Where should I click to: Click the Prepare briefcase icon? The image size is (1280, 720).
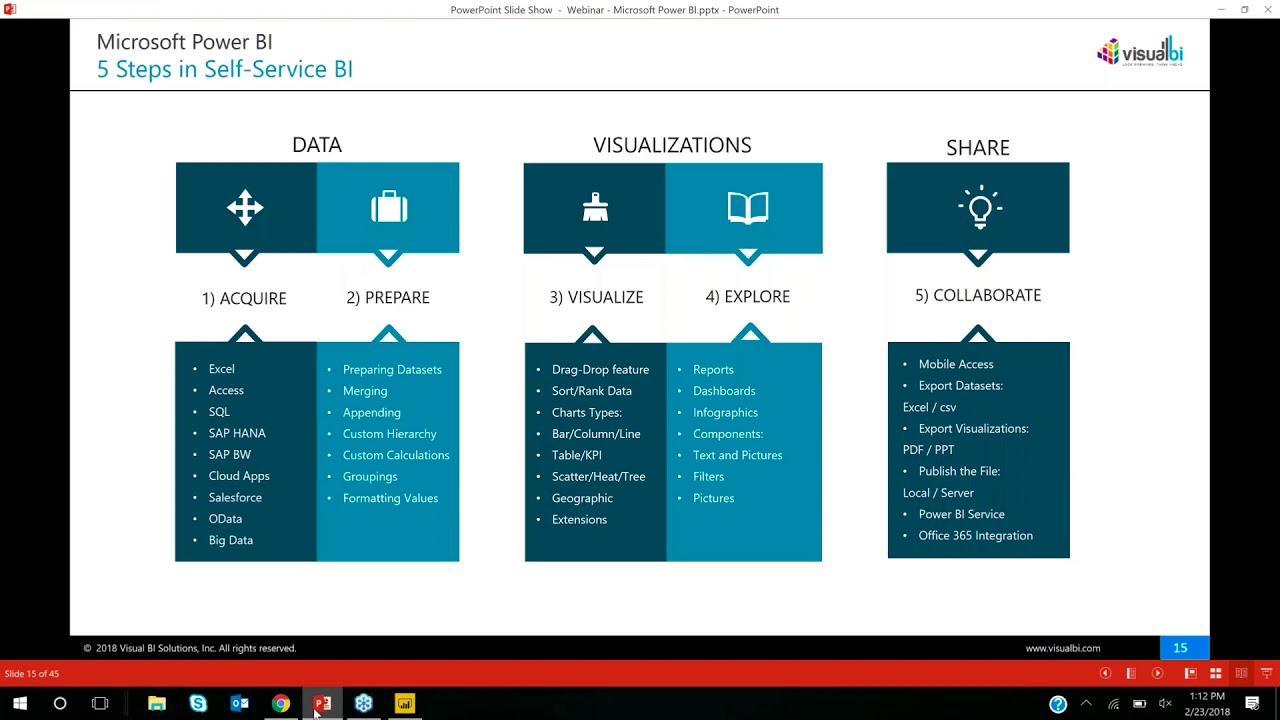coord(389,207)
